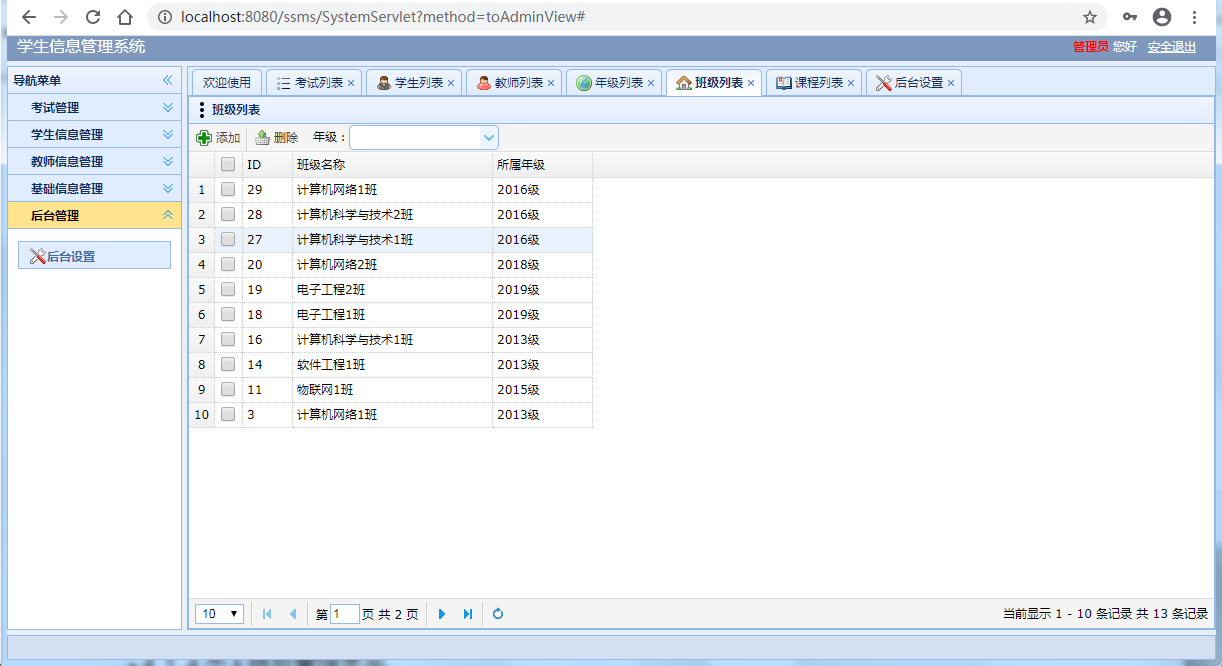Go to the next page arrow icon
This screenshot has height=666, width=1222.
click(442, 613)
